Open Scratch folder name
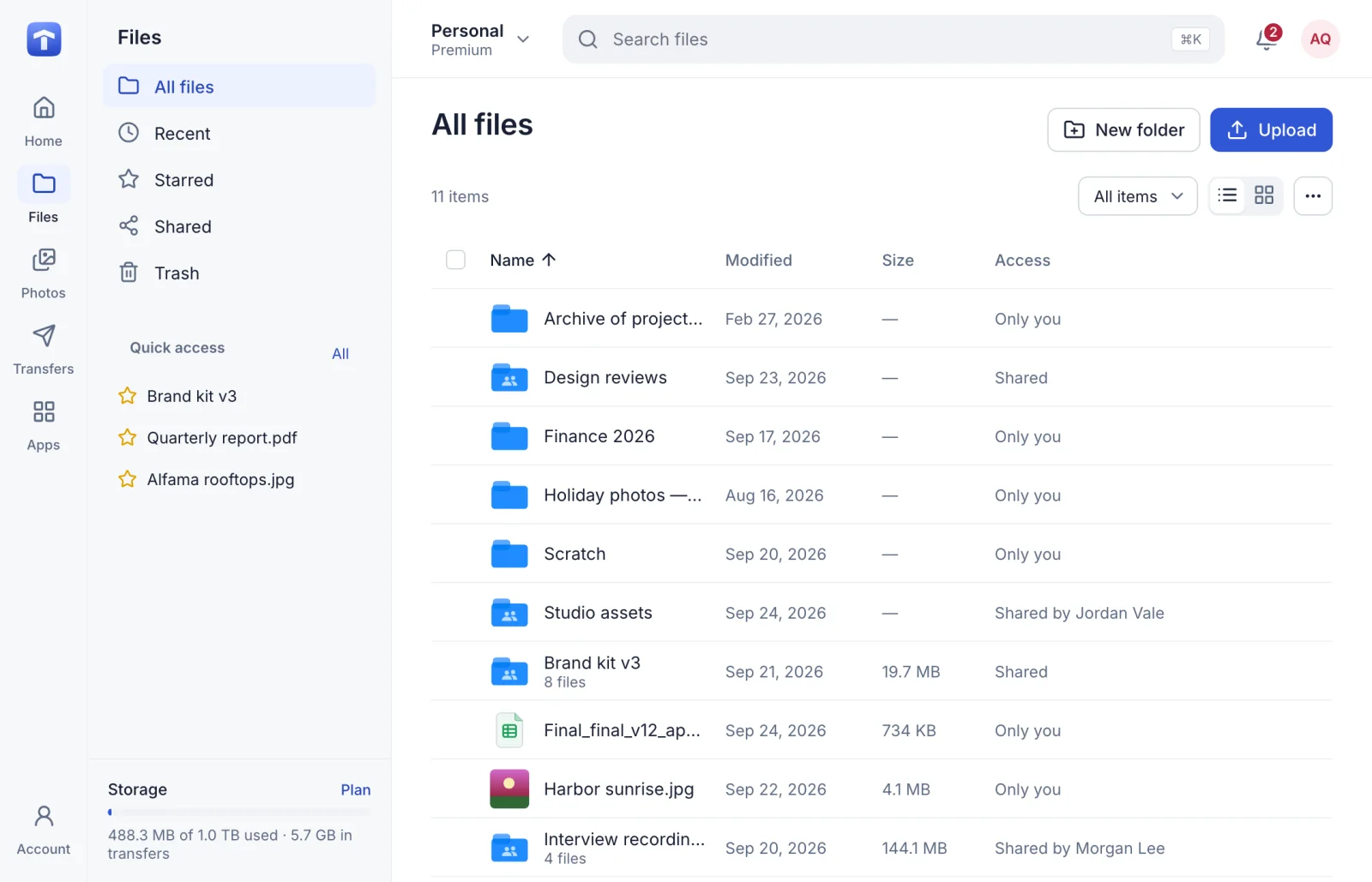Viewport: 1372px width, 882px height. click(575, 555)
